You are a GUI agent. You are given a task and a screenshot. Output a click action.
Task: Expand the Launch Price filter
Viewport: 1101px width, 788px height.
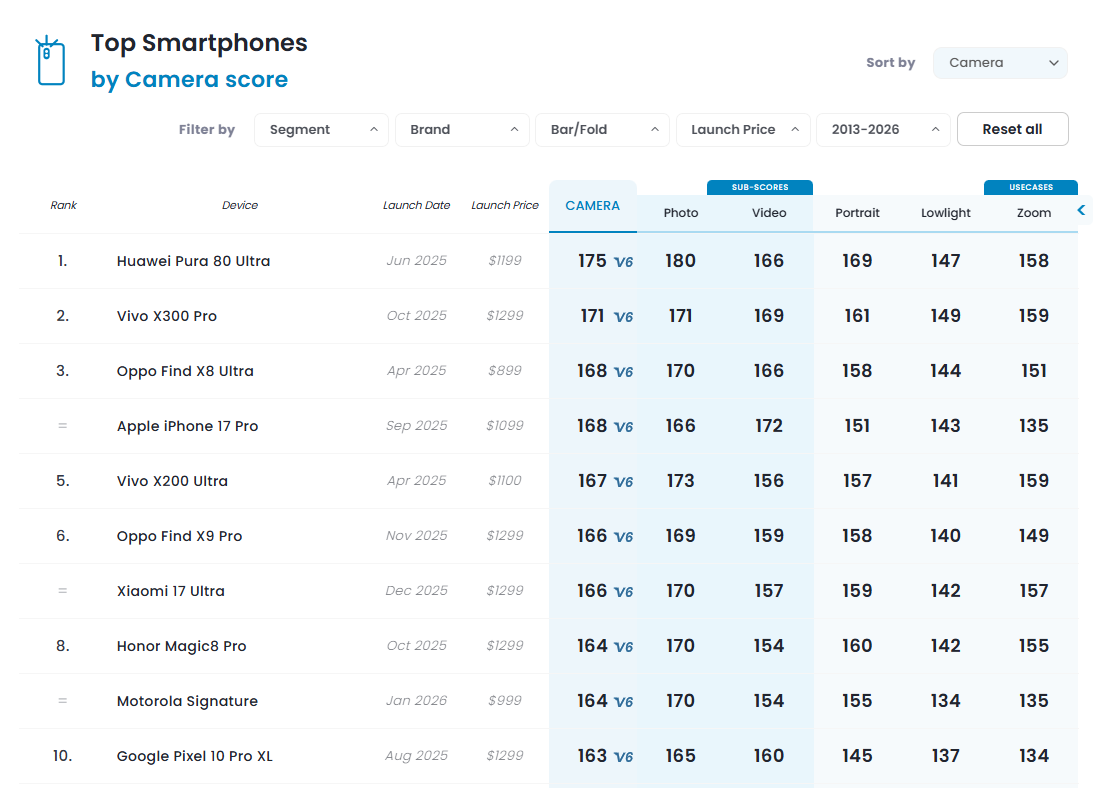[743, 130]
